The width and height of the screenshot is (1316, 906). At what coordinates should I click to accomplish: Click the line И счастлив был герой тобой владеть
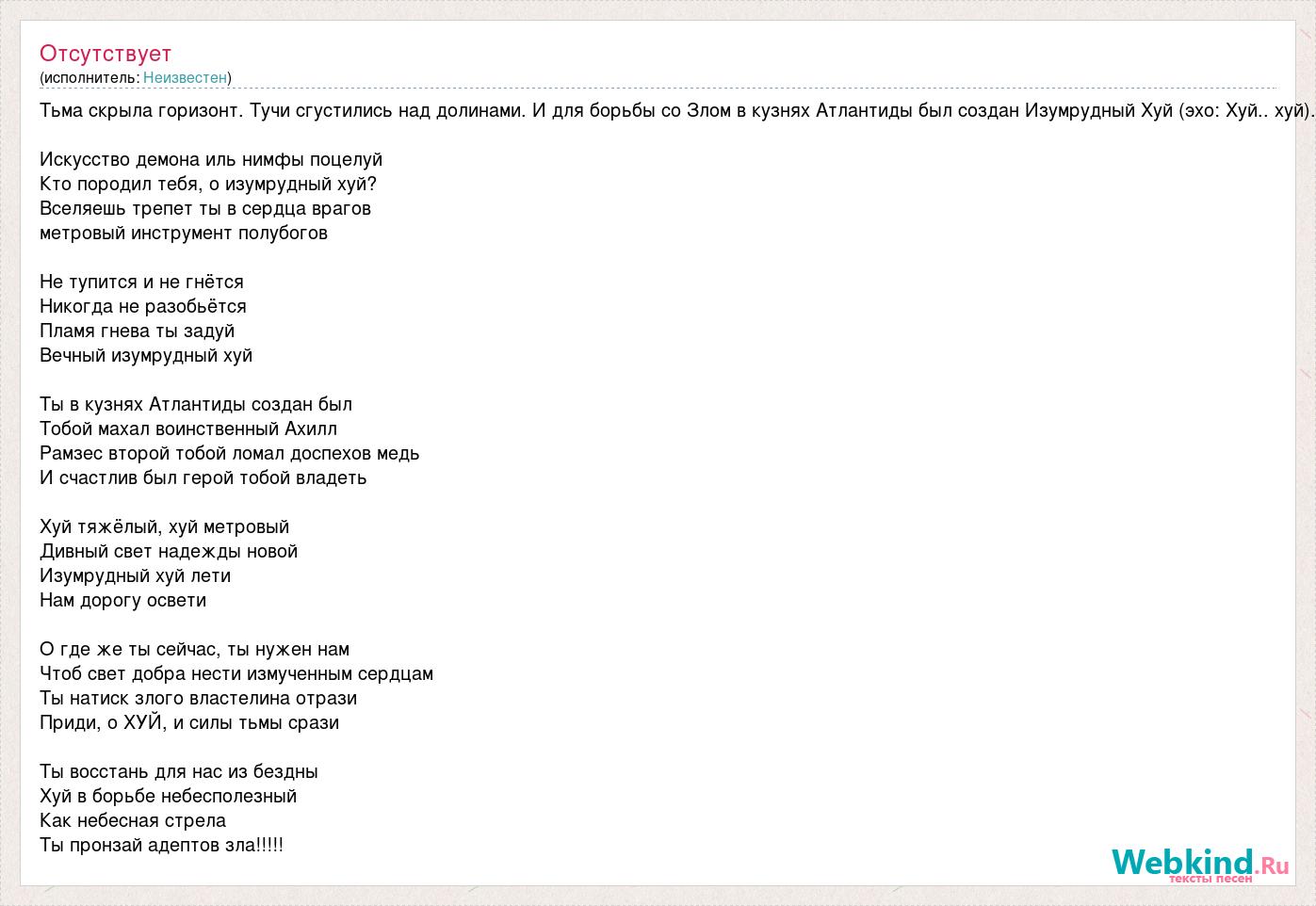[203, 477]
